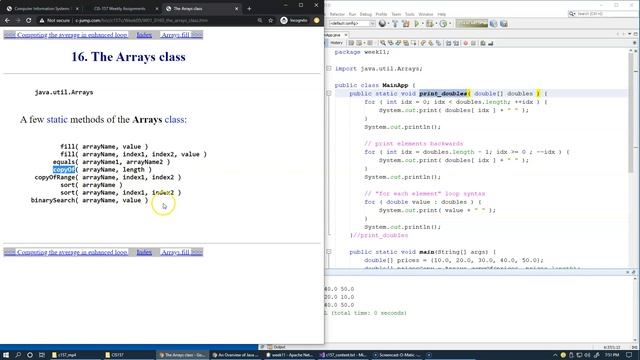This screenshot has width=640, height=360.
Task: Open the Profile Project dropdown arrow
Action: [449, 24]
